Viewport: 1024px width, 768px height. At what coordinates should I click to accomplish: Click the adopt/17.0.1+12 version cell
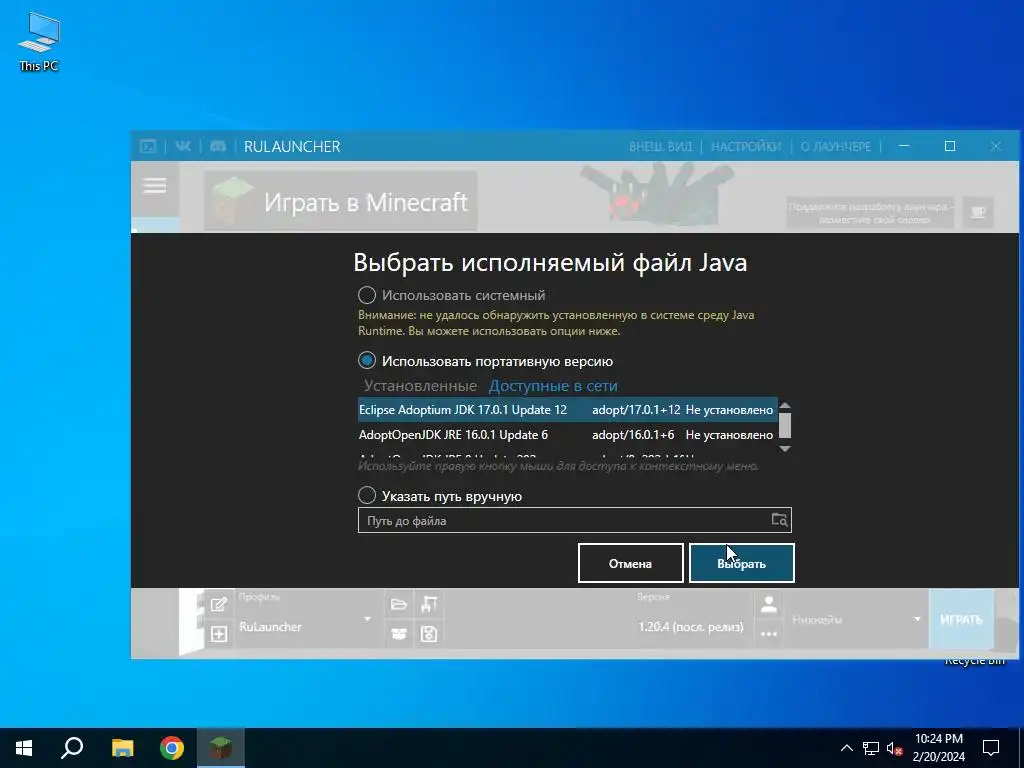(x=635, y=409)
